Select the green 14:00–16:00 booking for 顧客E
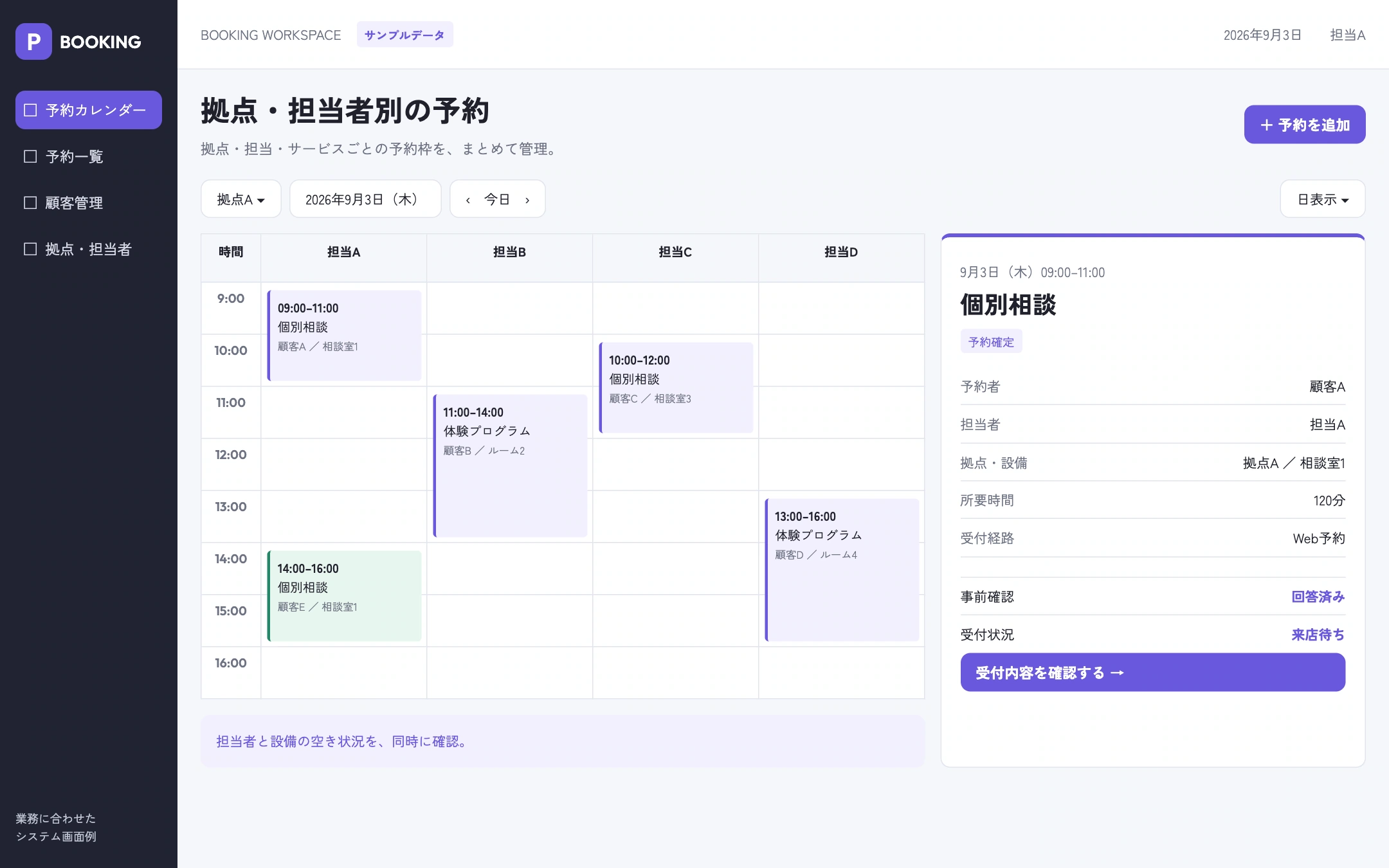The image size is (1389, 868). tap(345, 596)
